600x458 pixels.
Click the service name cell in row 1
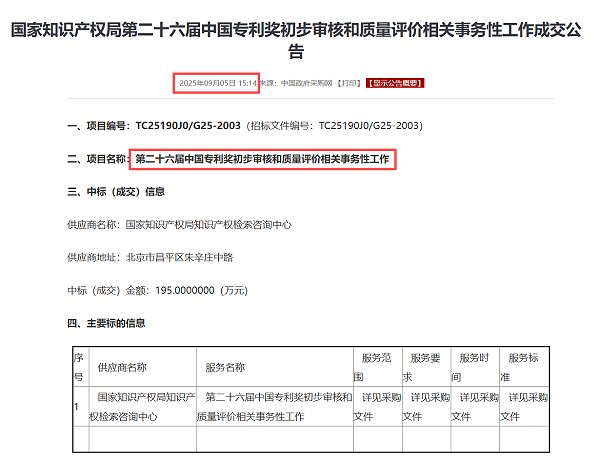(x=273, y=406)
